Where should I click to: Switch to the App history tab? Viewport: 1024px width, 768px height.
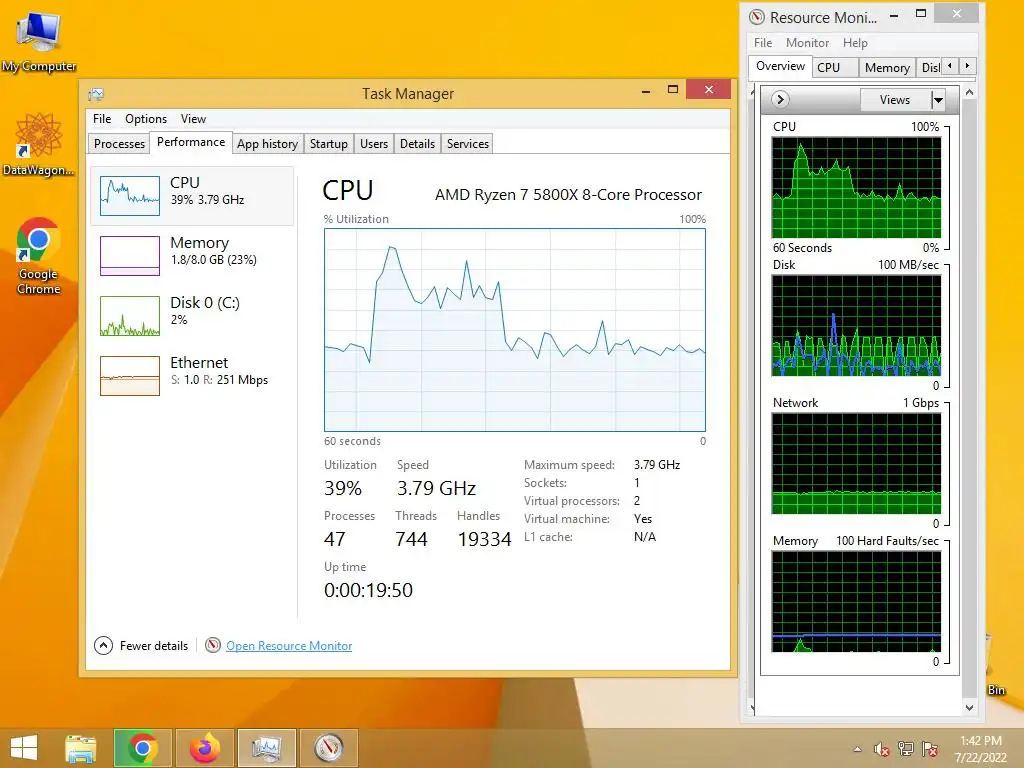[267, 144]
